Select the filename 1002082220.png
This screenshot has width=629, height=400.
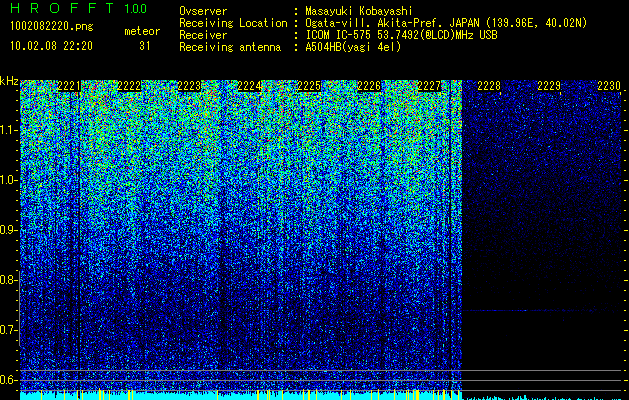point(52,27)
